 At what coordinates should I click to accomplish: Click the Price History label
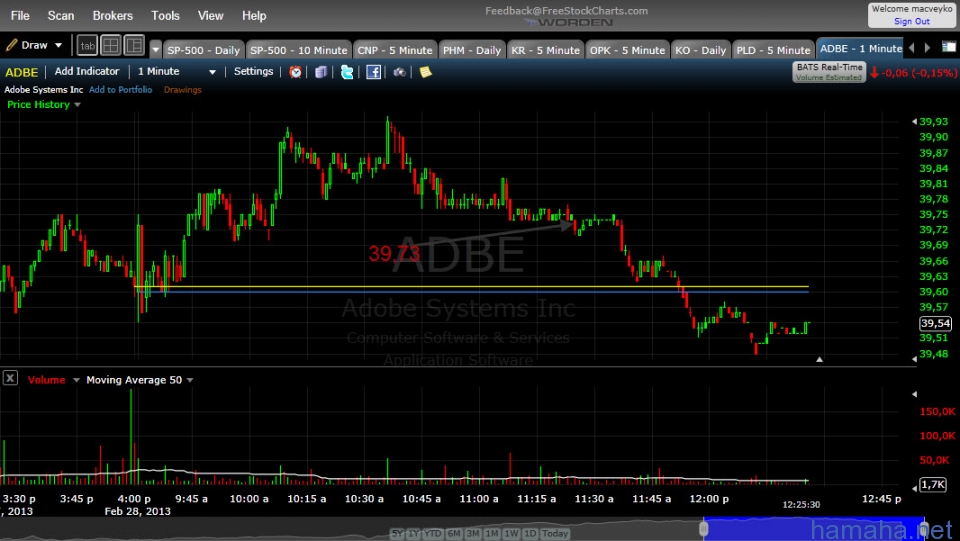(x=38, y=105)
